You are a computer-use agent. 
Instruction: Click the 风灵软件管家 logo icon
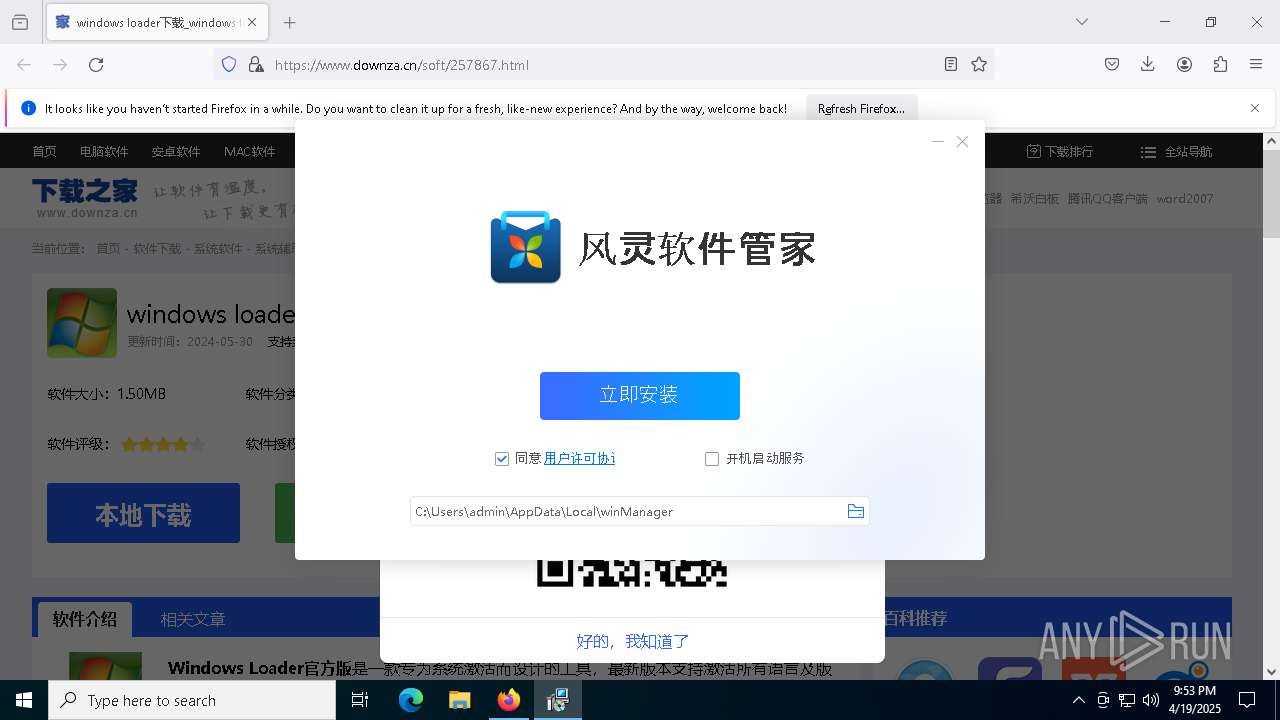(x=525, y=247)
